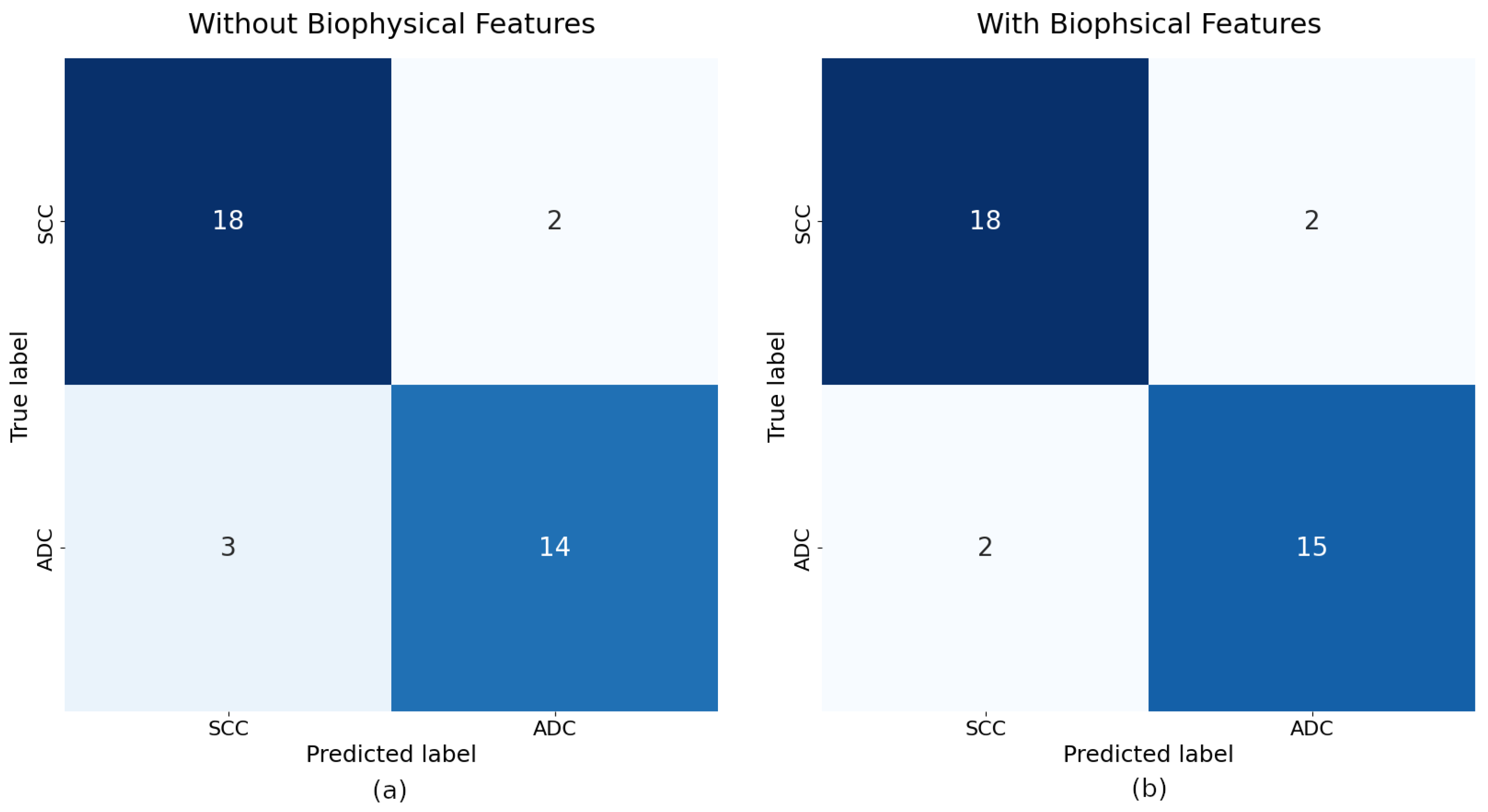This screenshot has width=1488, height=812.
Task: Click the SCC y-axis tick label of right matrix
Action: click(x=802, y=224)
